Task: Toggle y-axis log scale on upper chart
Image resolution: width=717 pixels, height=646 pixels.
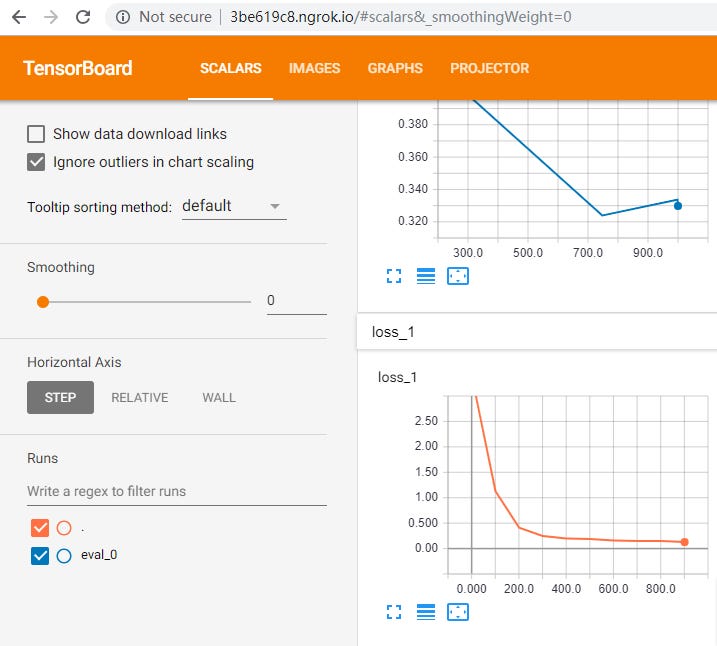Action: point(425,276)
